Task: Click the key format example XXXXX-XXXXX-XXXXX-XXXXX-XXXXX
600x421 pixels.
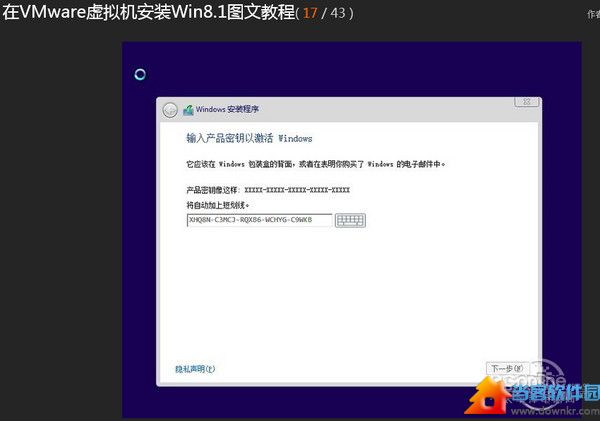Action: (297, 190)
